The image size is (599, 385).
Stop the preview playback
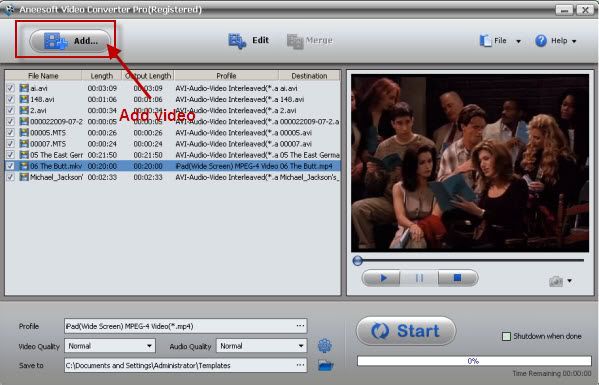pos(458,278)
